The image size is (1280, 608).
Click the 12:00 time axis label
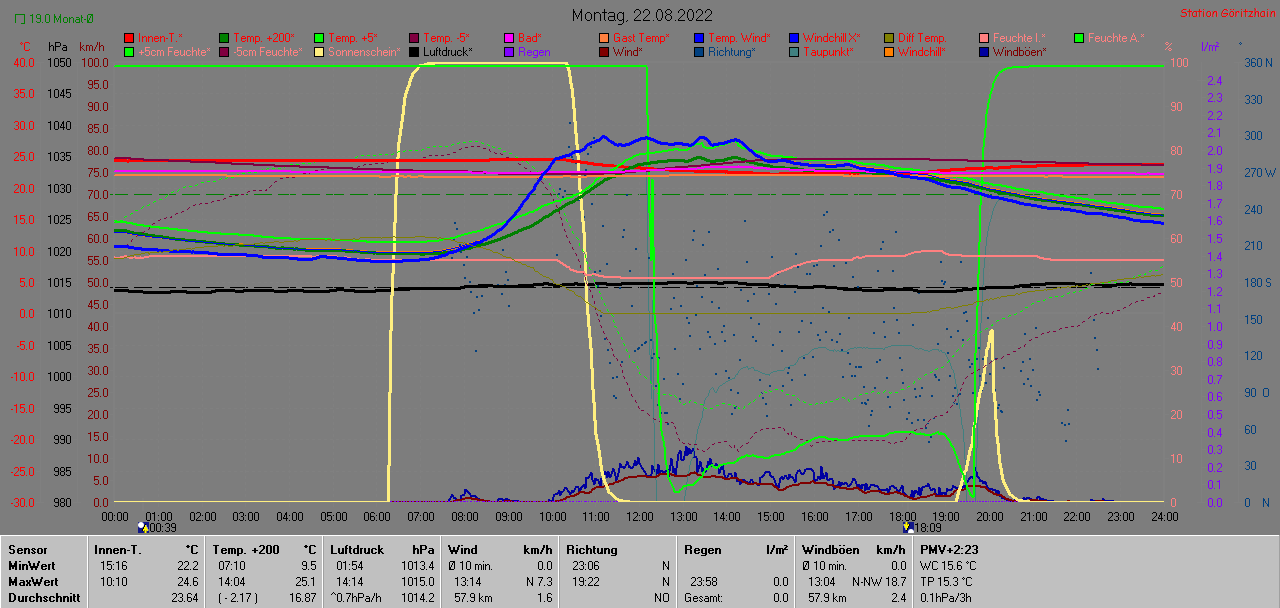(640, 516)
